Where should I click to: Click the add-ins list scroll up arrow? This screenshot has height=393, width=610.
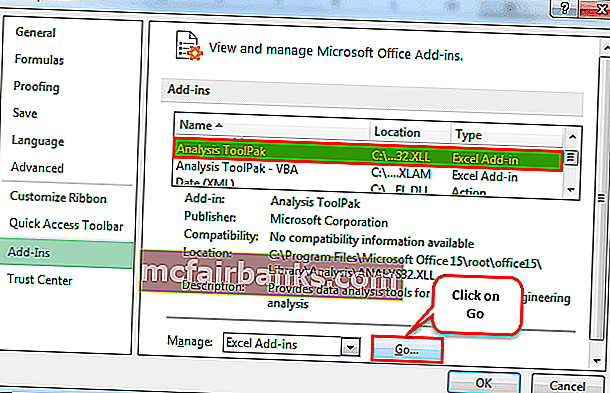572,137
